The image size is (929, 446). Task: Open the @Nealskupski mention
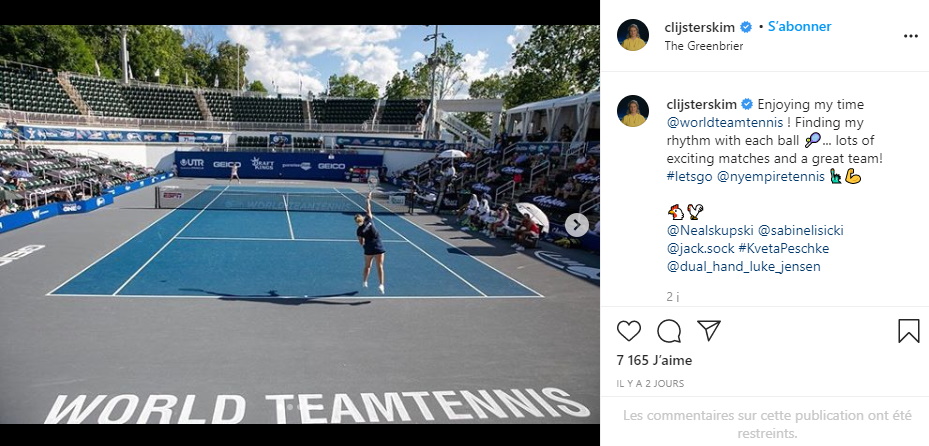[x=710, y=230]
